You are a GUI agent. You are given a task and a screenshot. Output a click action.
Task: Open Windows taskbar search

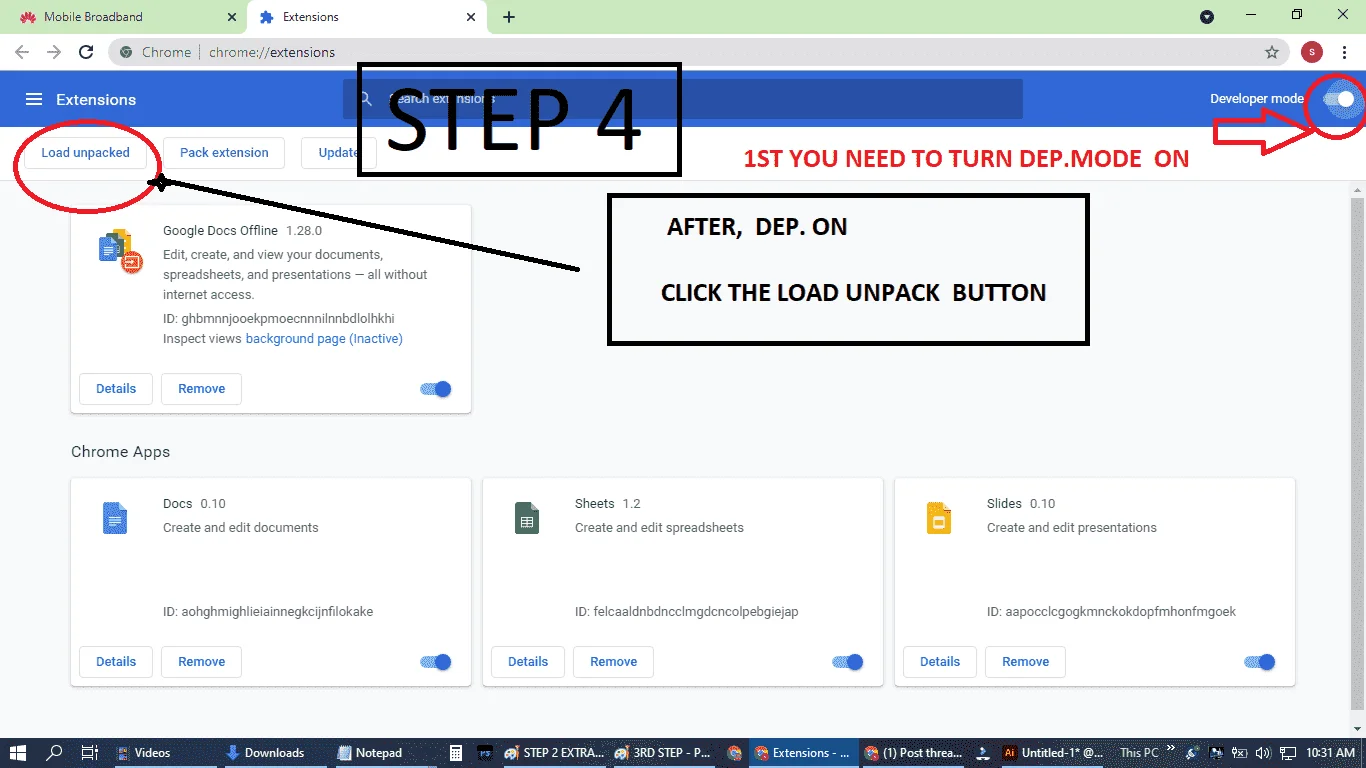pyautogui.click(x=55, y=753)
